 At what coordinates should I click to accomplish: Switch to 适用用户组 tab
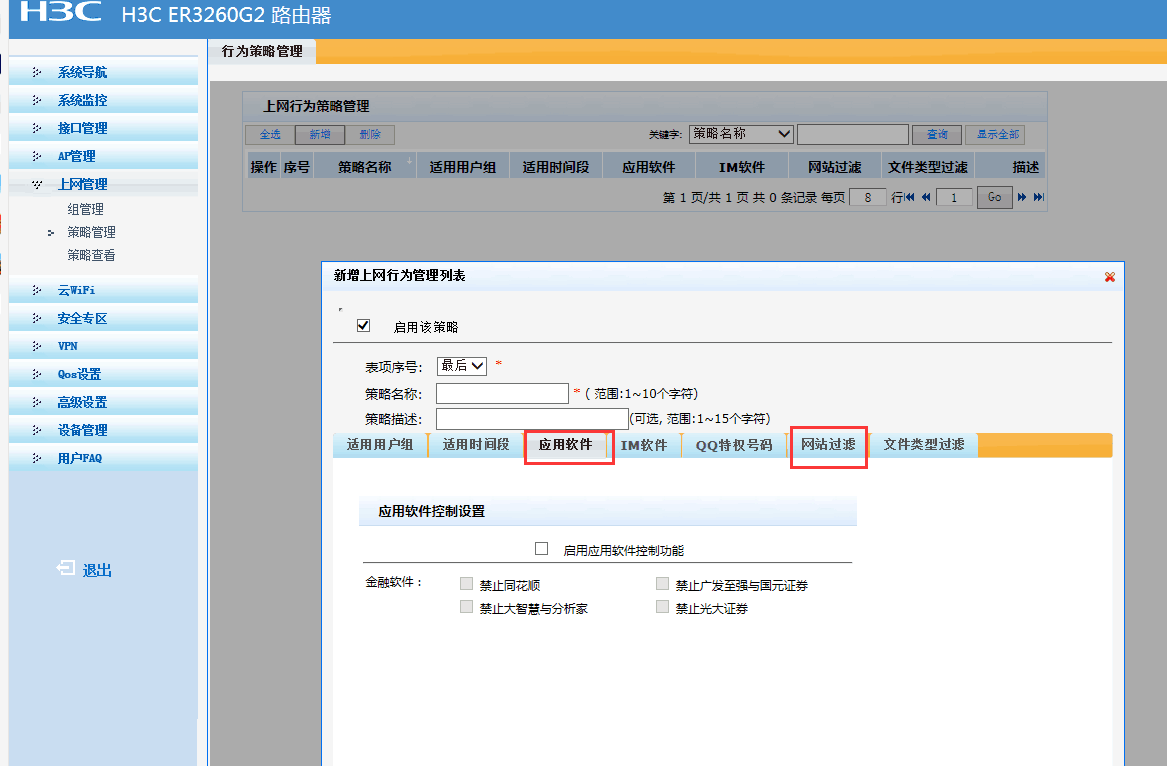(x=380, y=444)
